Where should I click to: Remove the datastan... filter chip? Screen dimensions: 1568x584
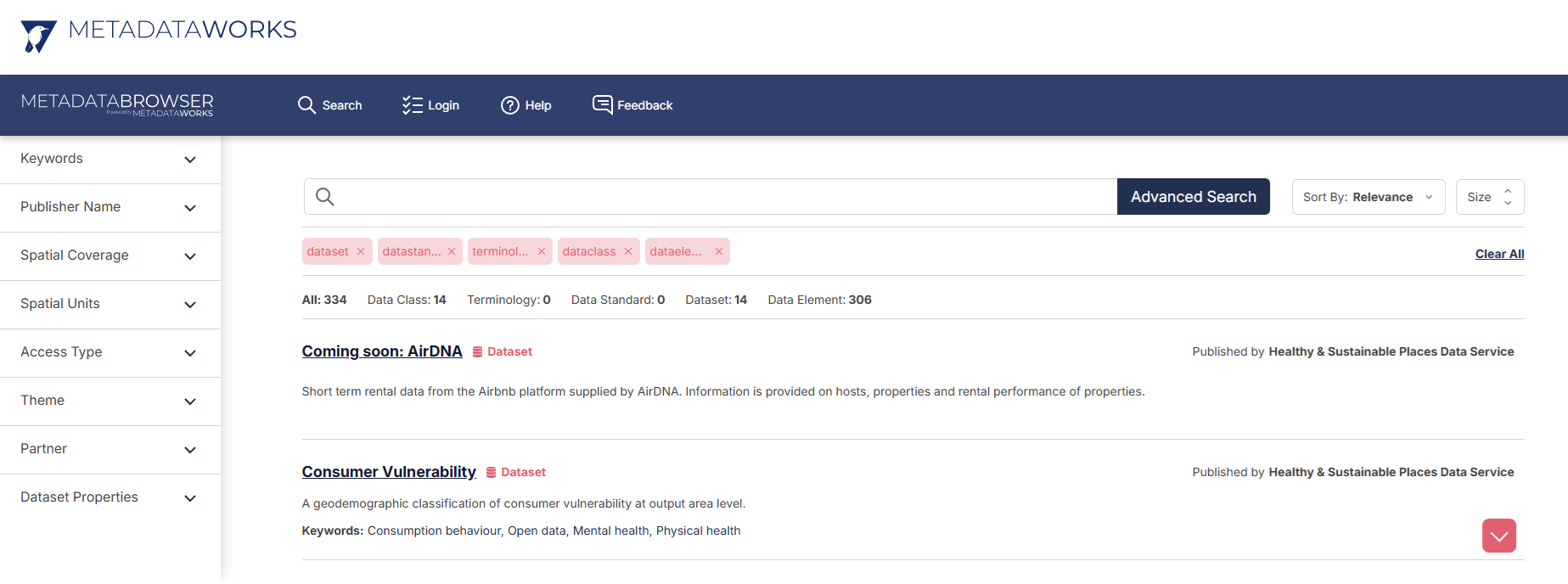[x=452, y=251]
